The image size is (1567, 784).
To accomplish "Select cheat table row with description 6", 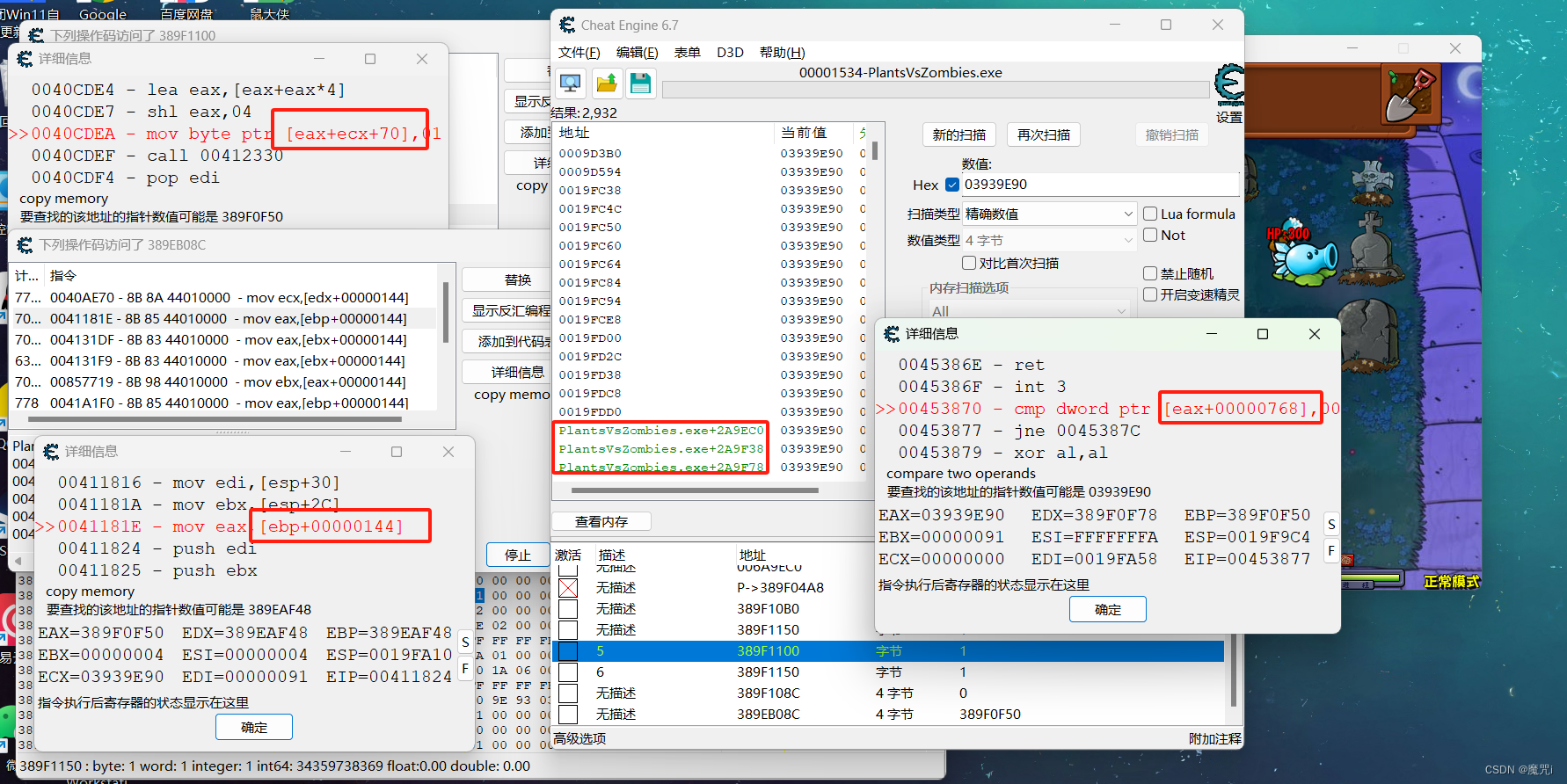I will pos(888,672).
